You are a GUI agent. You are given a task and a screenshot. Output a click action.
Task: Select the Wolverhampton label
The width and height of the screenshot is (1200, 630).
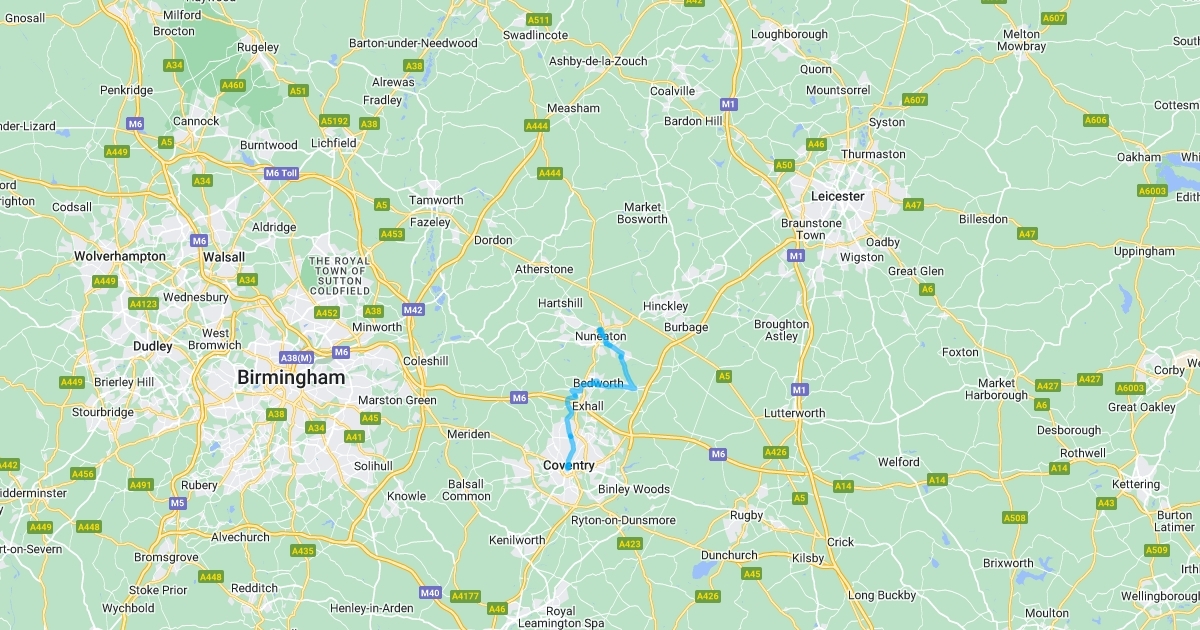[120, 256]
